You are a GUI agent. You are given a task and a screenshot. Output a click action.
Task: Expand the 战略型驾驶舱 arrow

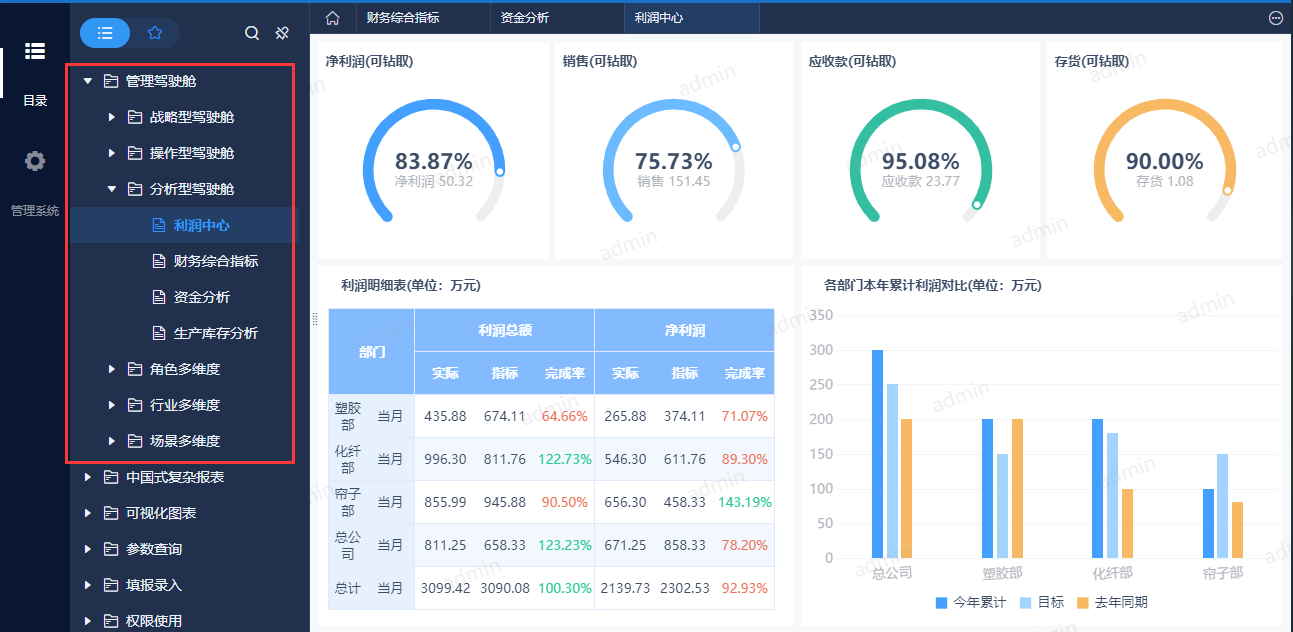[112, 117]
